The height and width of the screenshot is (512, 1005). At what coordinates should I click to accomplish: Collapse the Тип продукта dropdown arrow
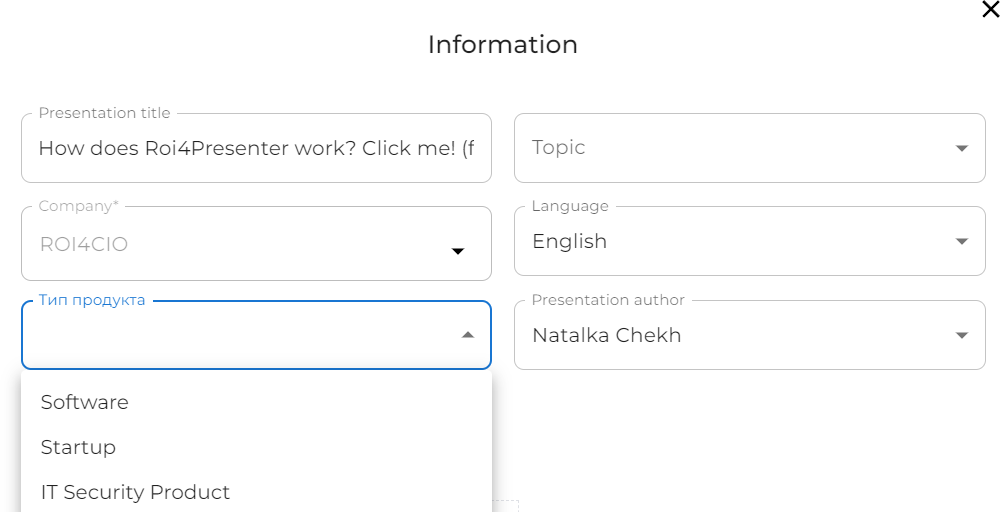468,336
